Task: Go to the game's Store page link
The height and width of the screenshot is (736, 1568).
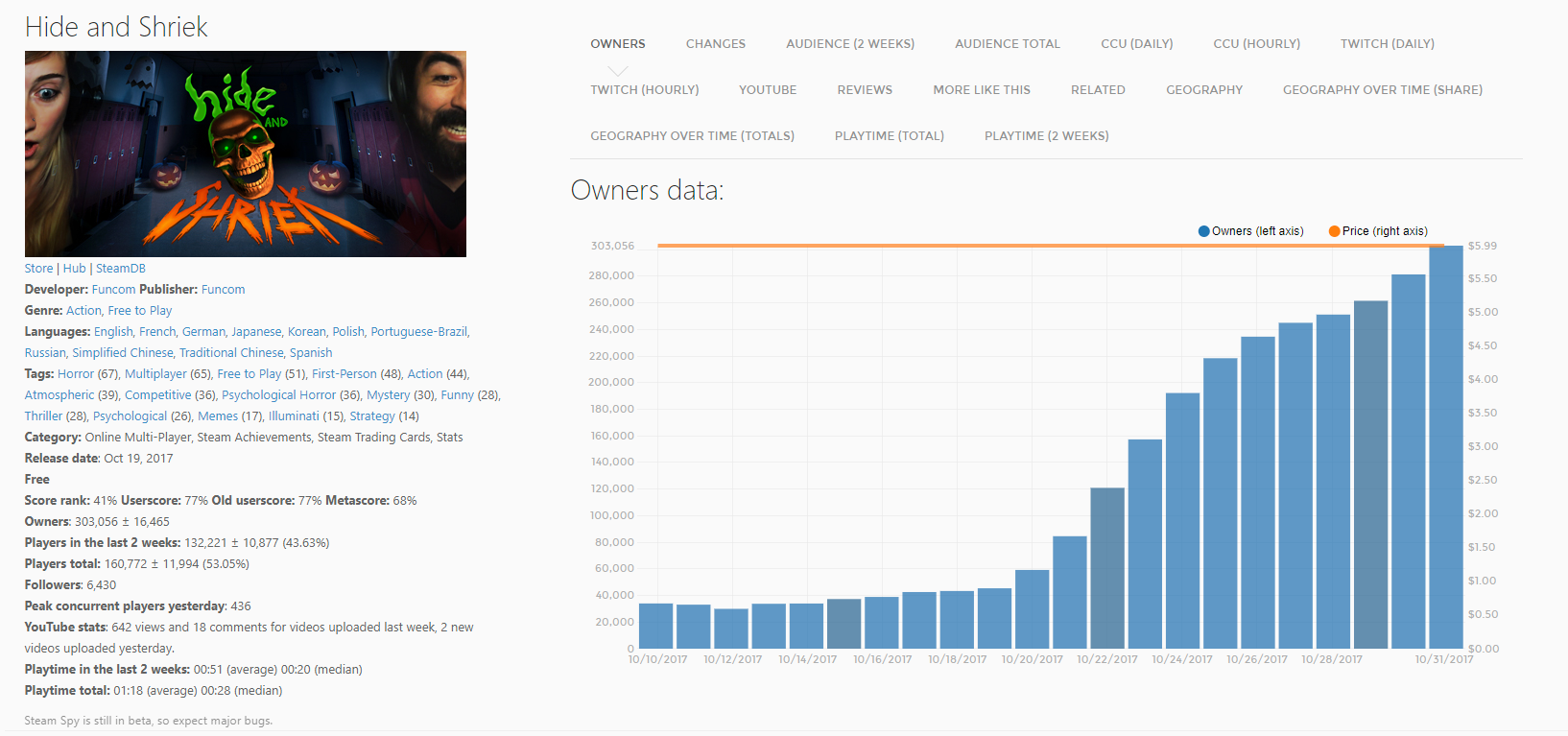Action: [38, 269]
